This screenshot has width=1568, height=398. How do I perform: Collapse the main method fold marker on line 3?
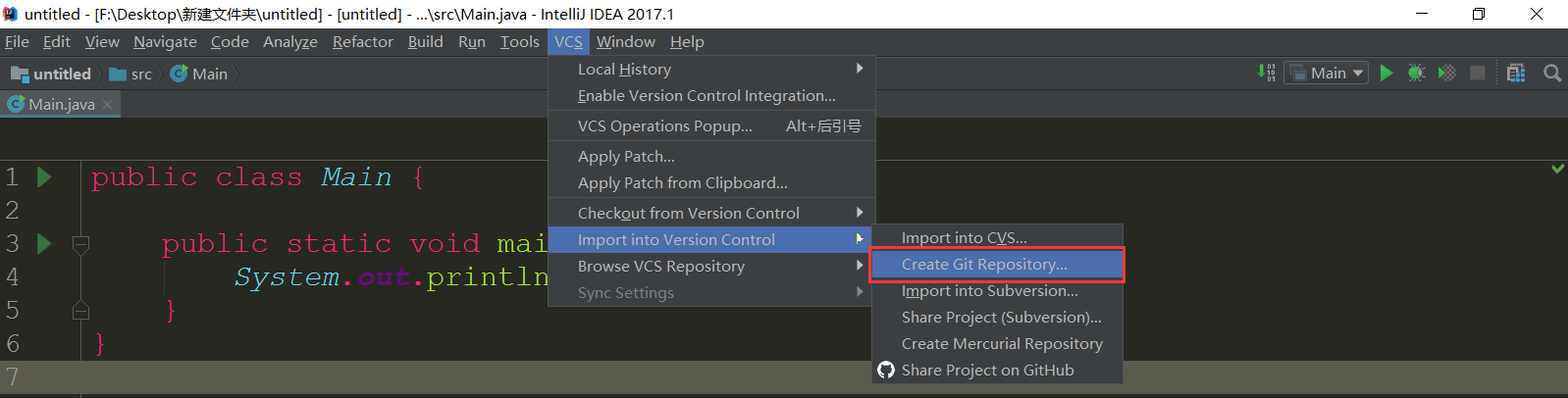pos(81,244)
